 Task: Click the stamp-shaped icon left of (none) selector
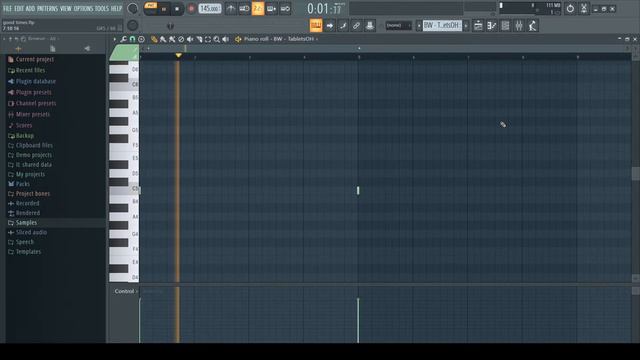tap(370, 26)
